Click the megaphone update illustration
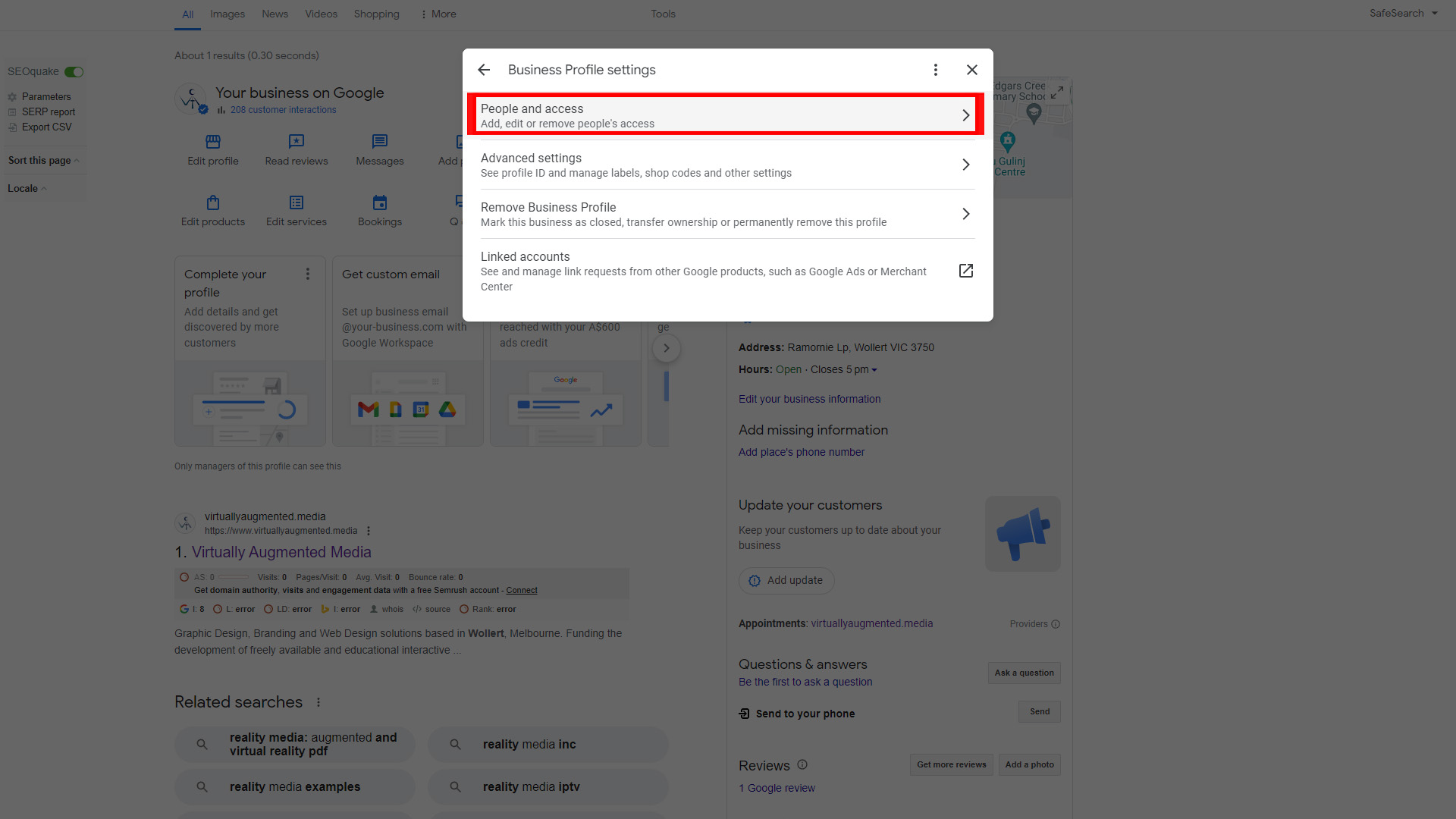The width and height of the screenshot is (1456, 819). pyautogui.click(x=1022, y=534)
